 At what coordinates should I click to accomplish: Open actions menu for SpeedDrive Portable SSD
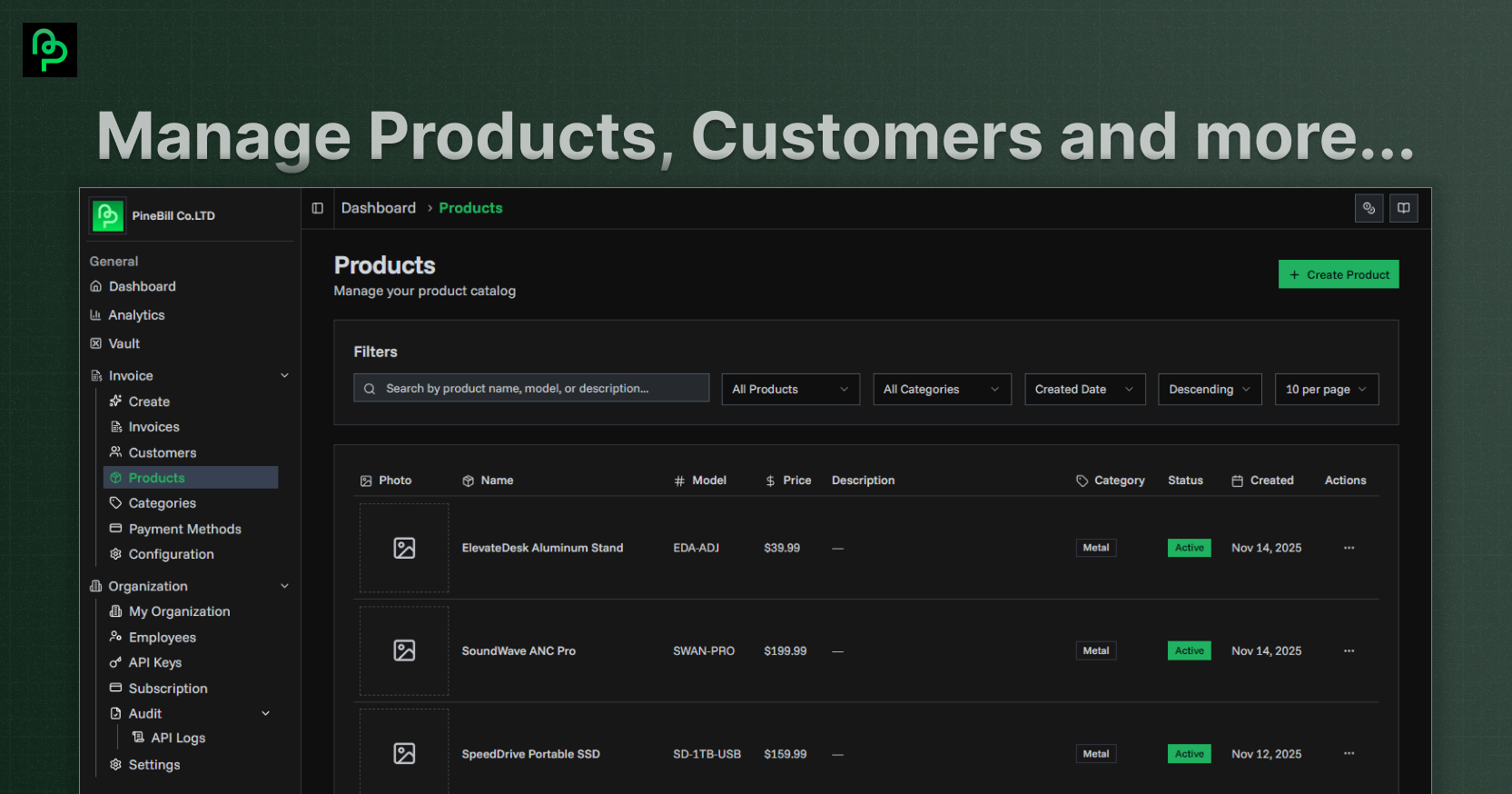click(x=1349, y=753)
